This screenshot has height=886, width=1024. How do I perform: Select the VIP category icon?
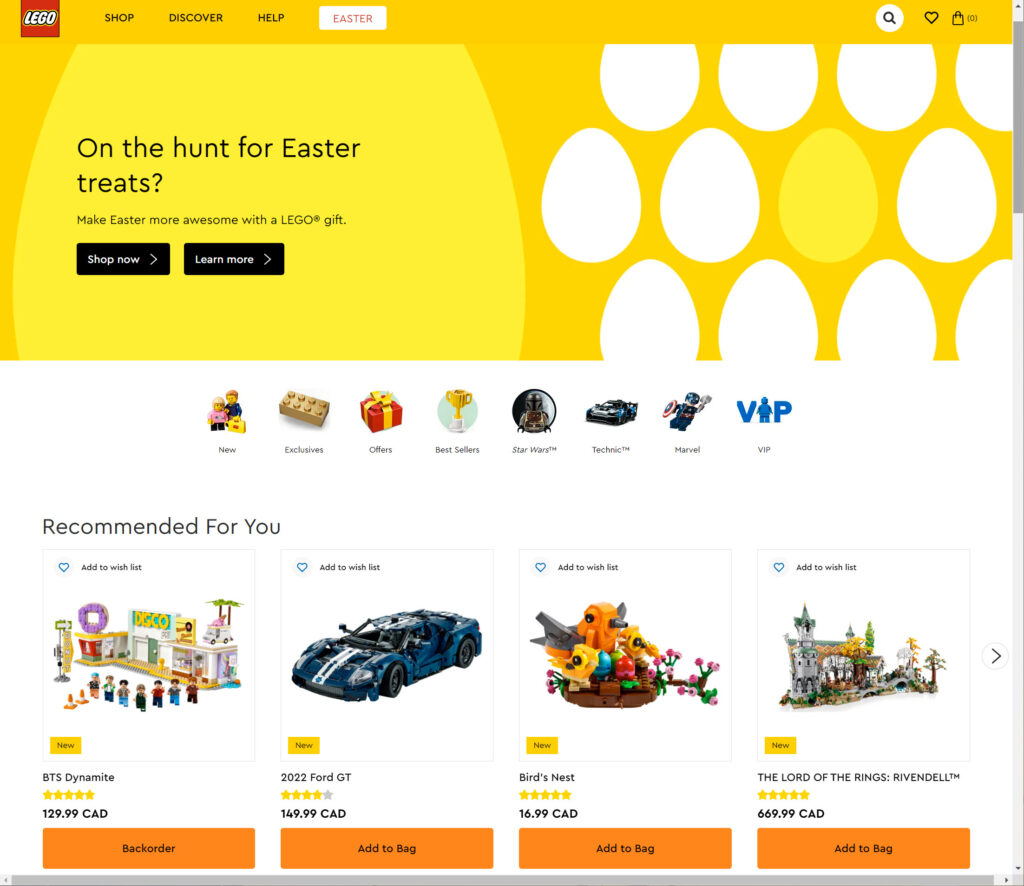763,411
